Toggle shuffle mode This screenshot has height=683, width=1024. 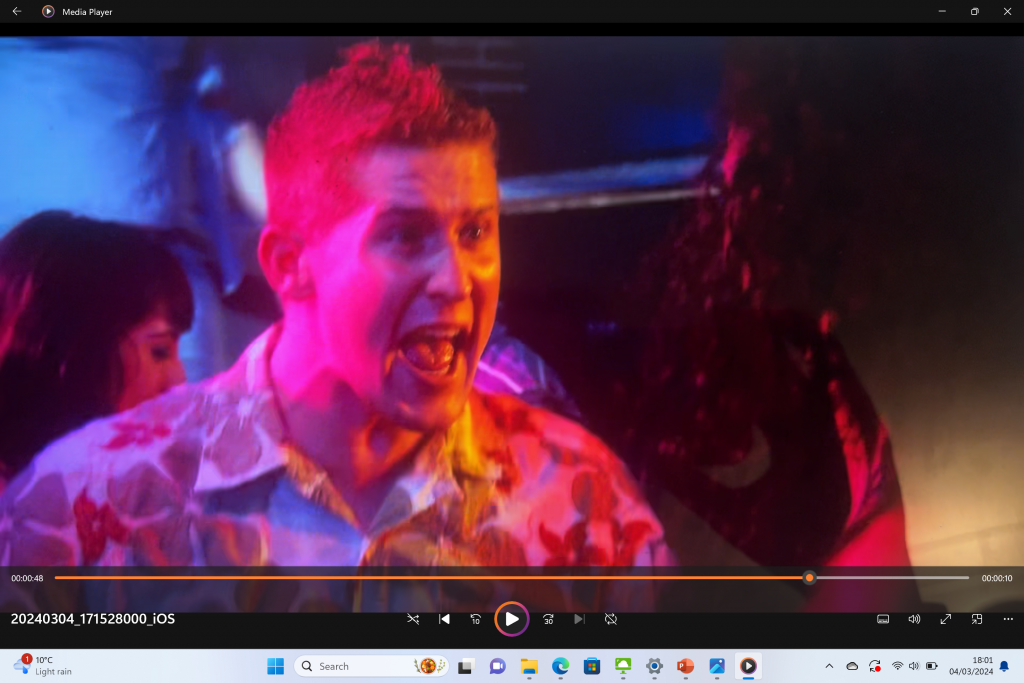413,619
